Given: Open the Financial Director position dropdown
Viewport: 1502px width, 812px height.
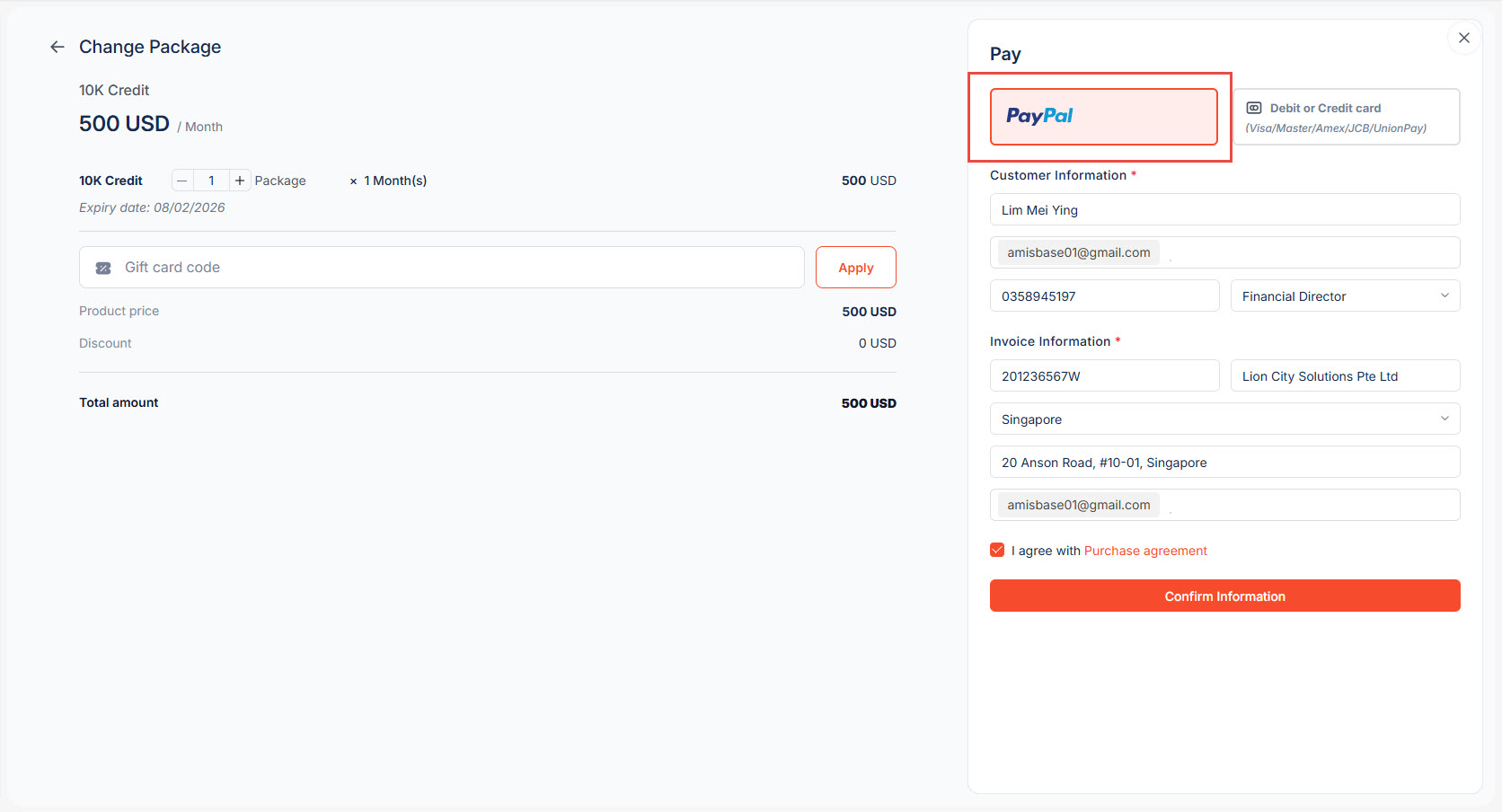Looking at the screenshot, I should (x=1345, y=296).
